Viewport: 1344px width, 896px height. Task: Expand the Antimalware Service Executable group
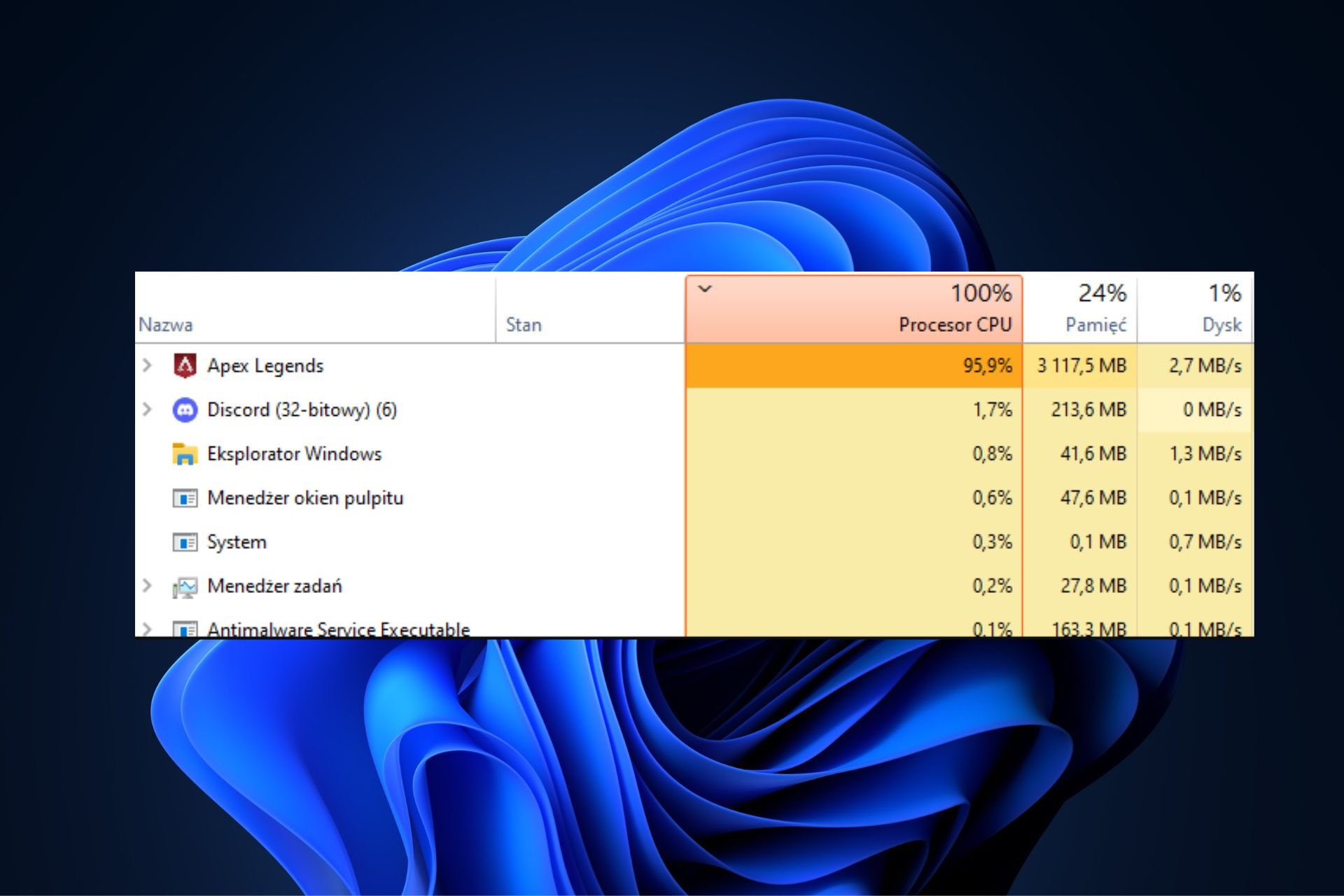click(x=147, y=629)
